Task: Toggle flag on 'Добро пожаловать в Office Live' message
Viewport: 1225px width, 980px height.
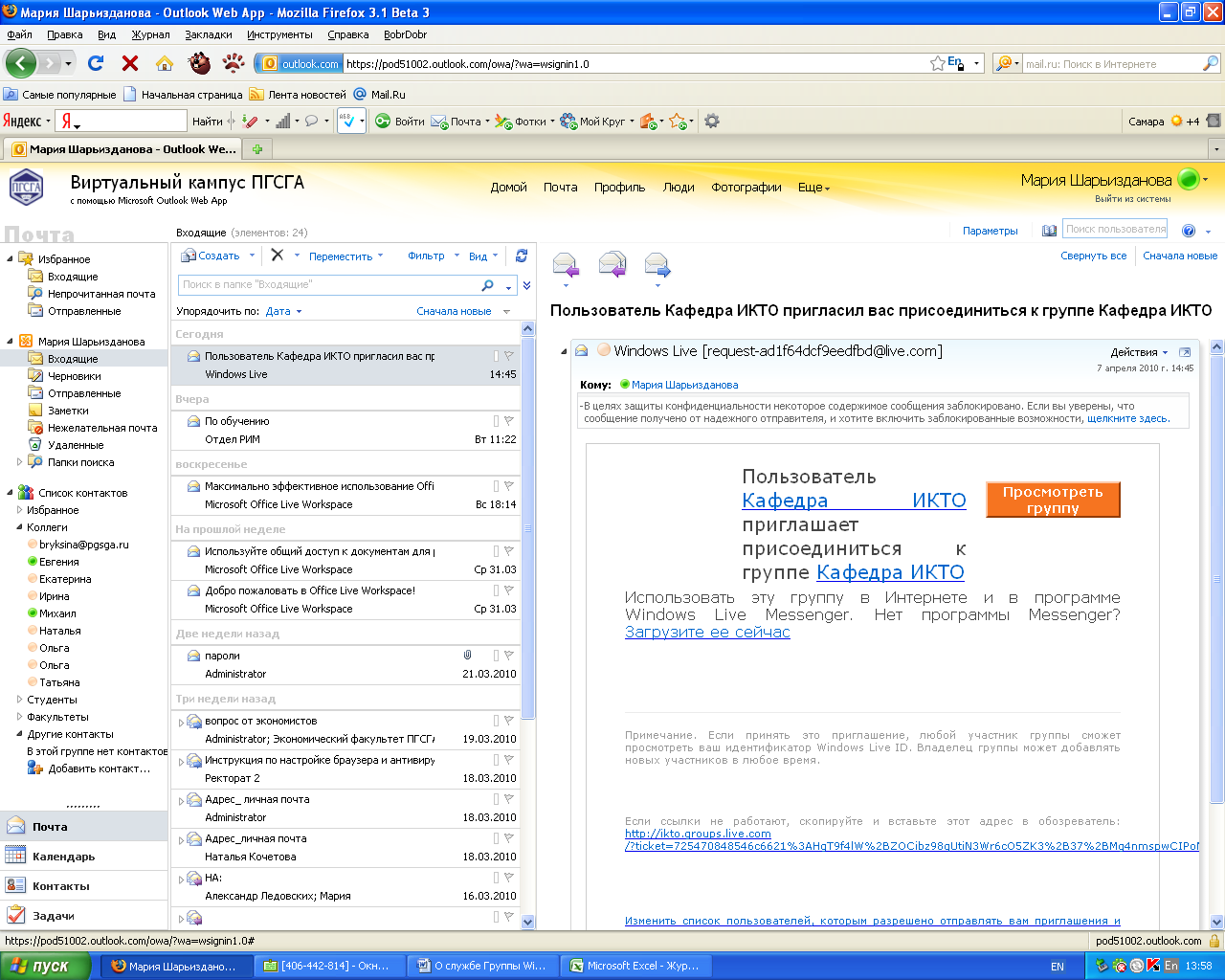Action: 509,590
